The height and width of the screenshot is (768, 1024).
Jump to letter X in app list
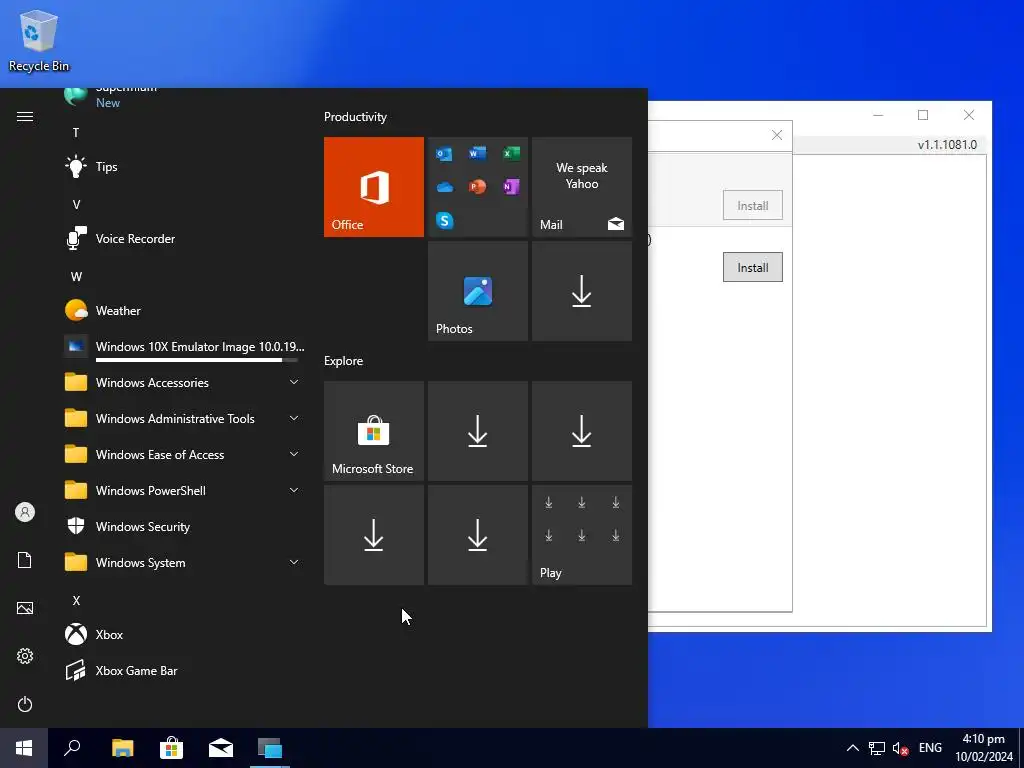coord(76,600)
